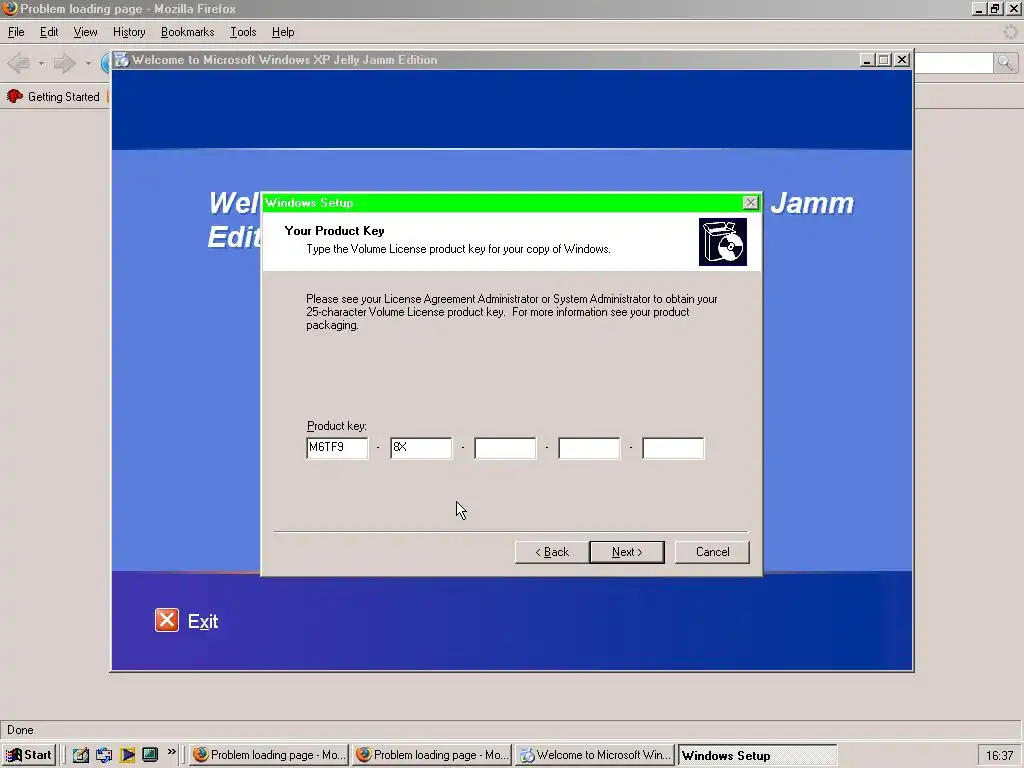Click the red Exit icon on welcome screen
The height and width of the screenshot is (768, 1024).
point(167,620)
